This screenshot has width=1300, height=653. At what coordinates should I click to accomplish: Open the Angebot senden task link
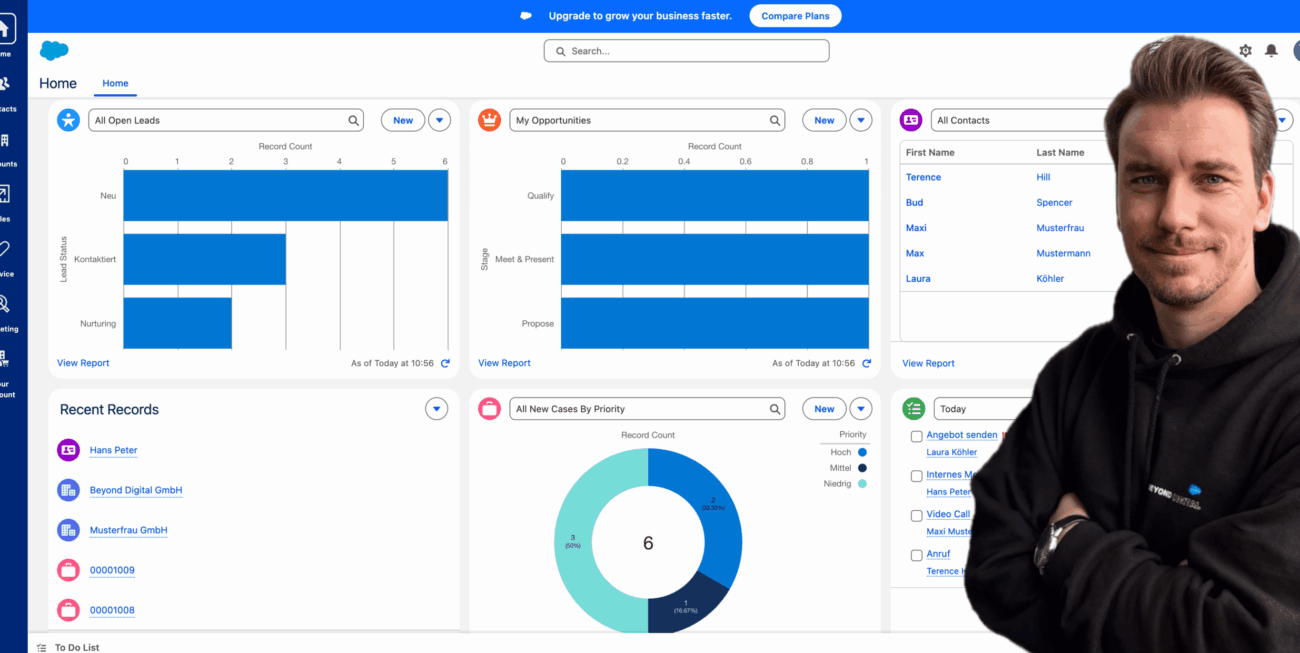point(962,435)
